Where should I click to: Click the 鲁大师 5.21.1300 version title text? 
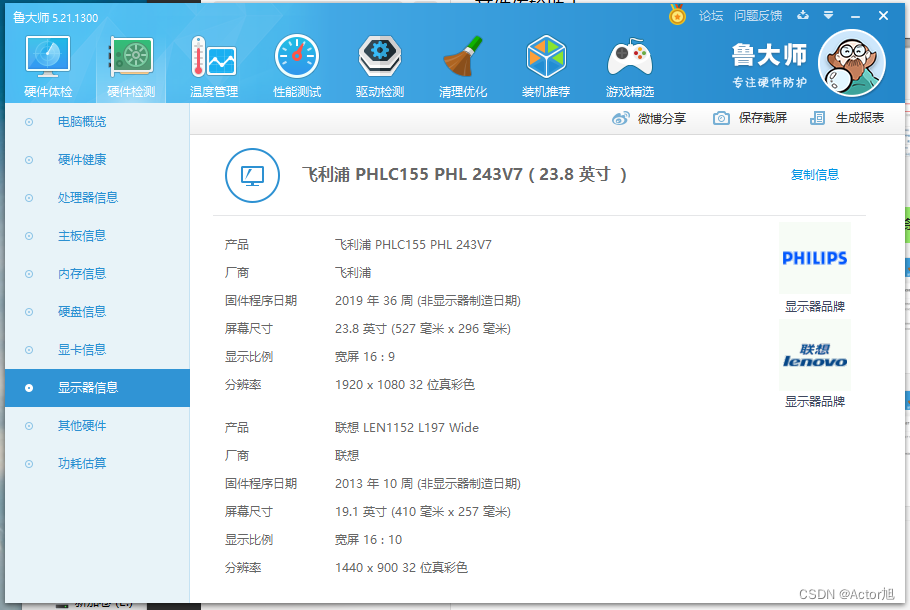(x=56, y=18)
